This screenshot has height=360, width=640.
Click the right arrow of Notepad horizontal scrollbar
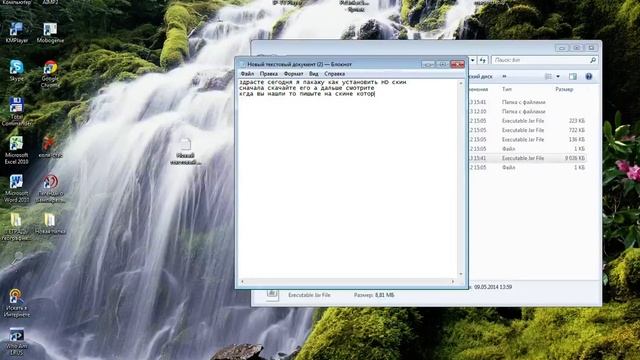coord(453,281)
